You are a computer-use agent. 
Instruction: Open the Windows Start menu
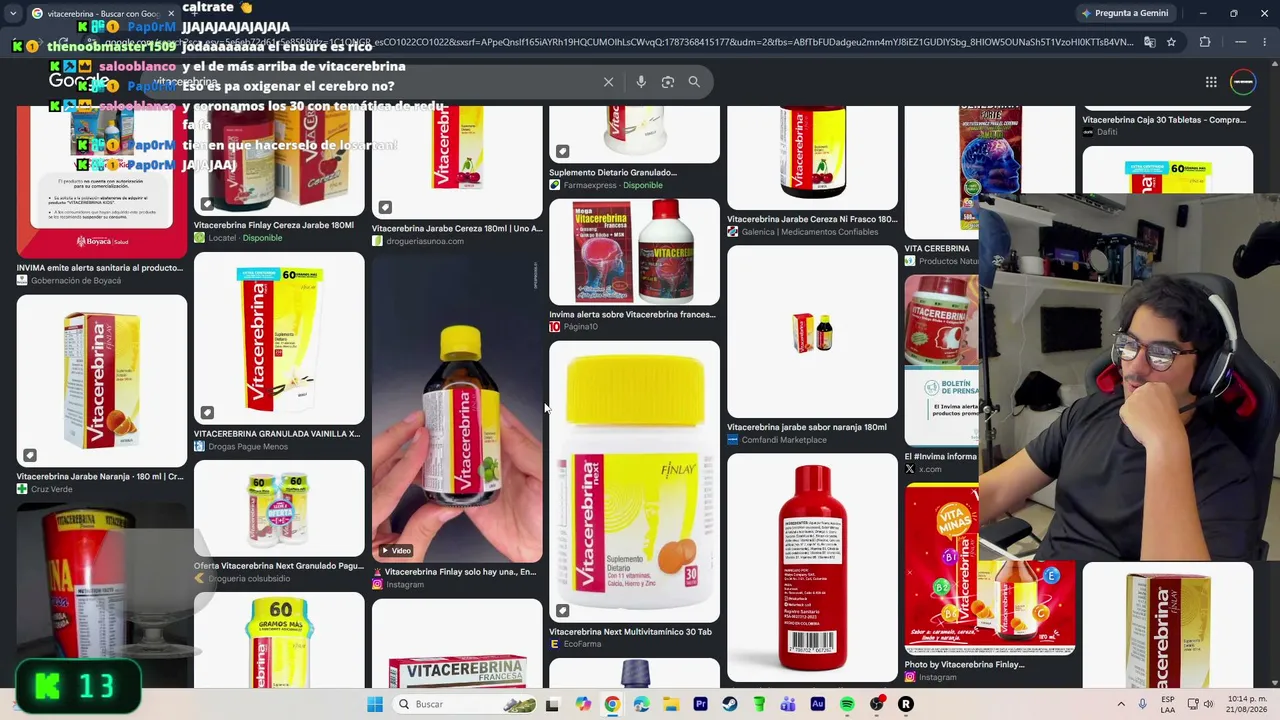tap(375, 704)
